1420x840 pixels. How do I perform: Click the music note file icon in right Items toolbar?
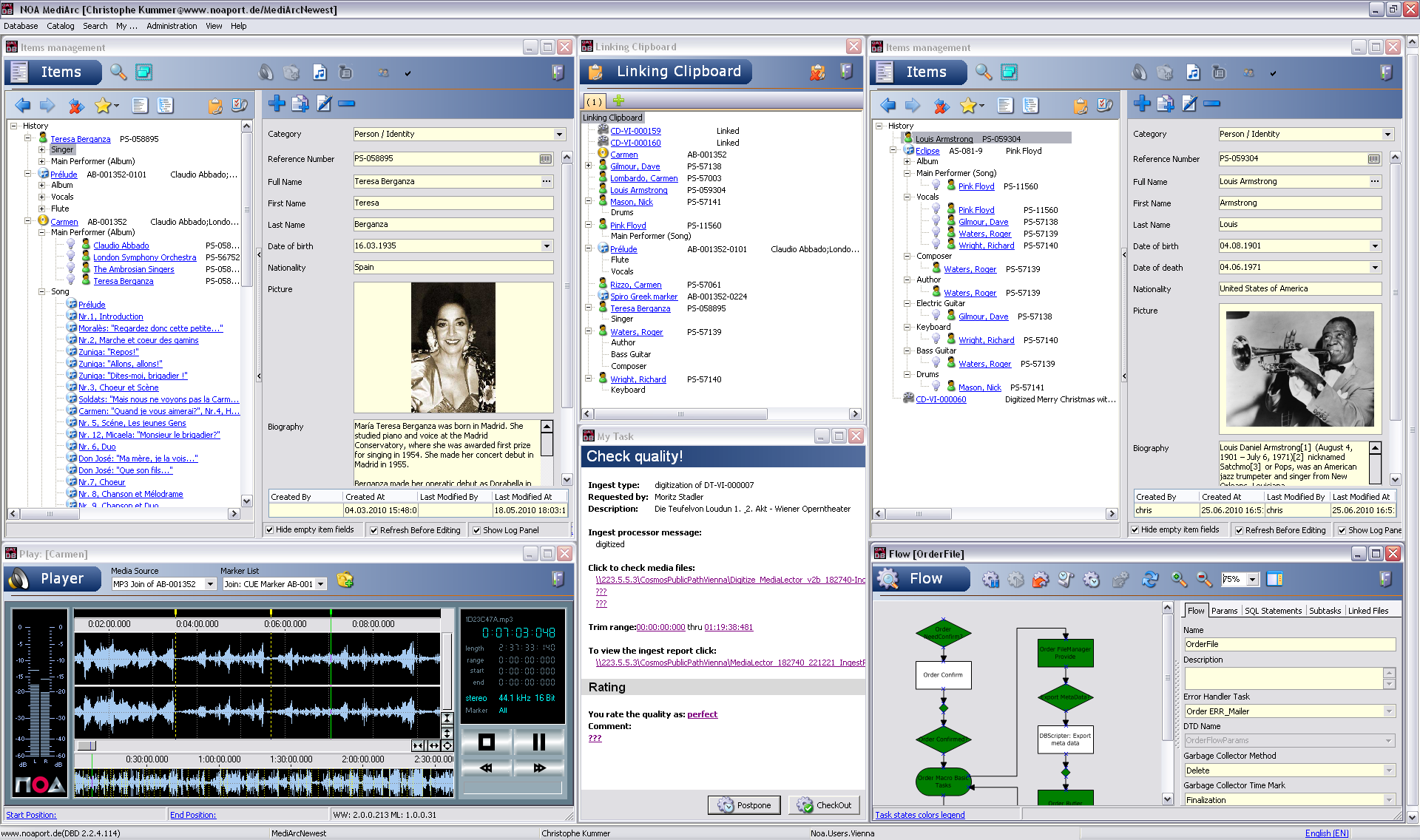(x=1192, y=72)
